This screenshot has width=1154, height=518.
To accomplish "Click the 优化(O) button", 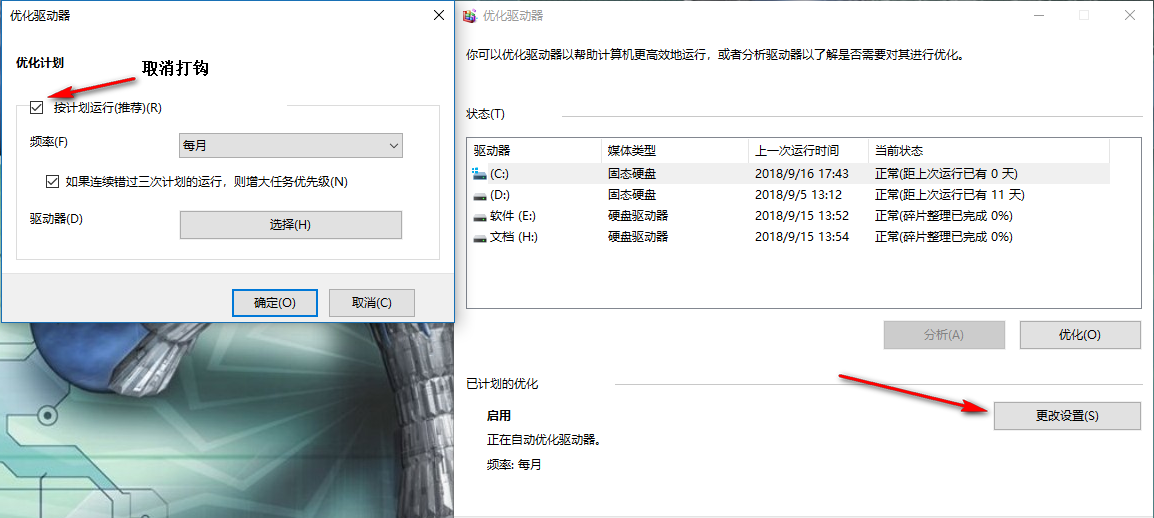I will point(1080,335).
